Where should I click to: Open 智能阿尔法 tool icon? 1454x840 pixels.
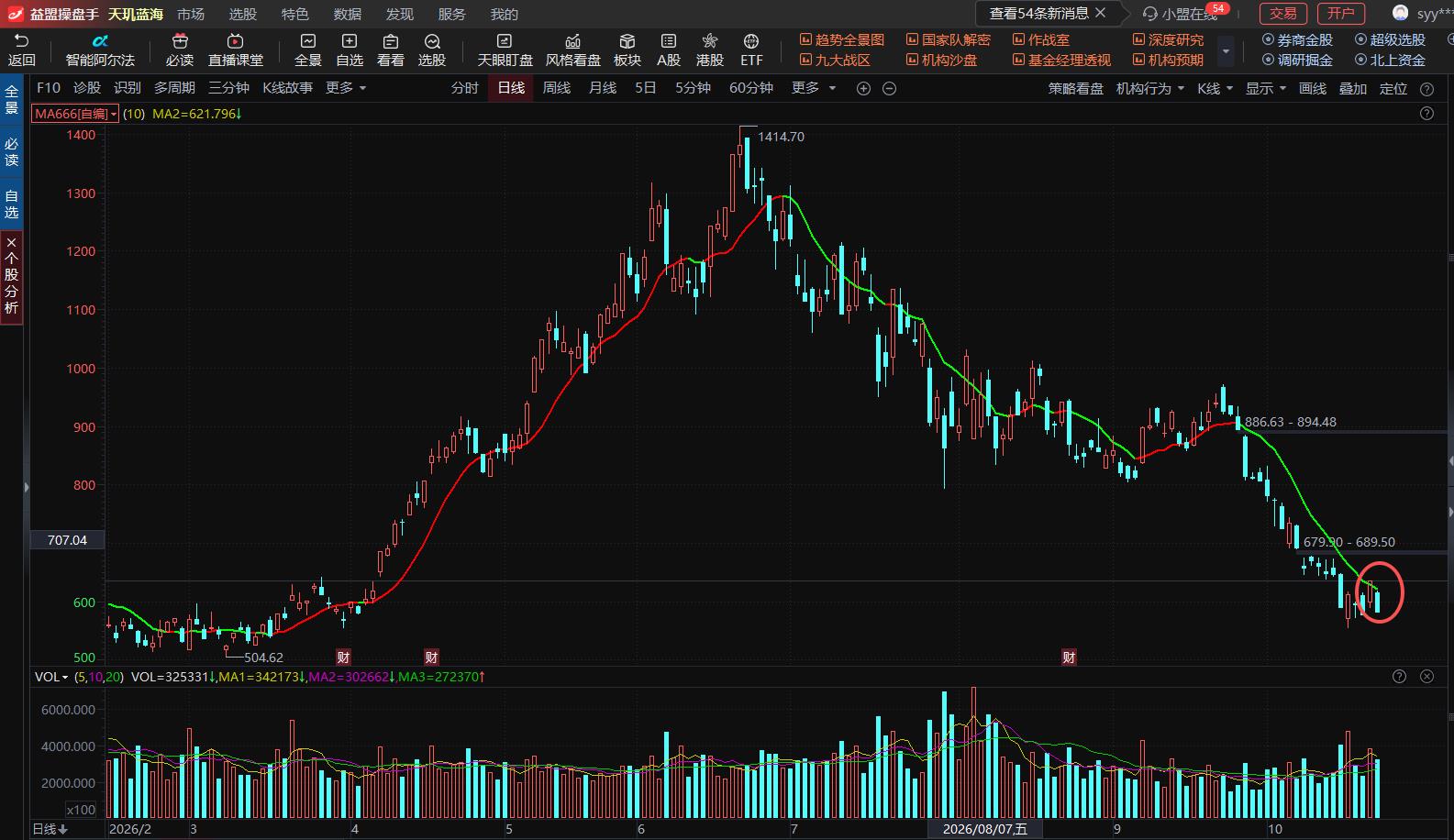(x=100, y=41)
